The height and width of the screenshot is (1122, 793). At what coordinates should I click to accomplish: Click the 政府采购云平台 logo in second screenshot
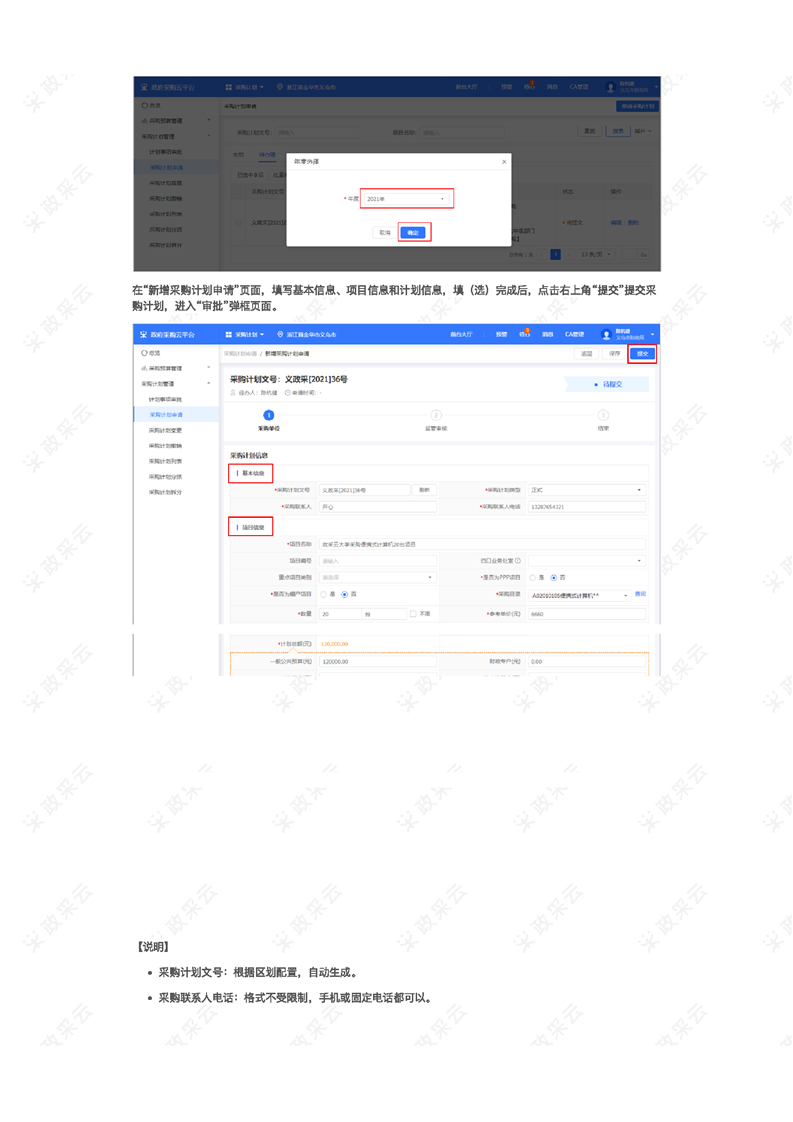tap(167, 334)
